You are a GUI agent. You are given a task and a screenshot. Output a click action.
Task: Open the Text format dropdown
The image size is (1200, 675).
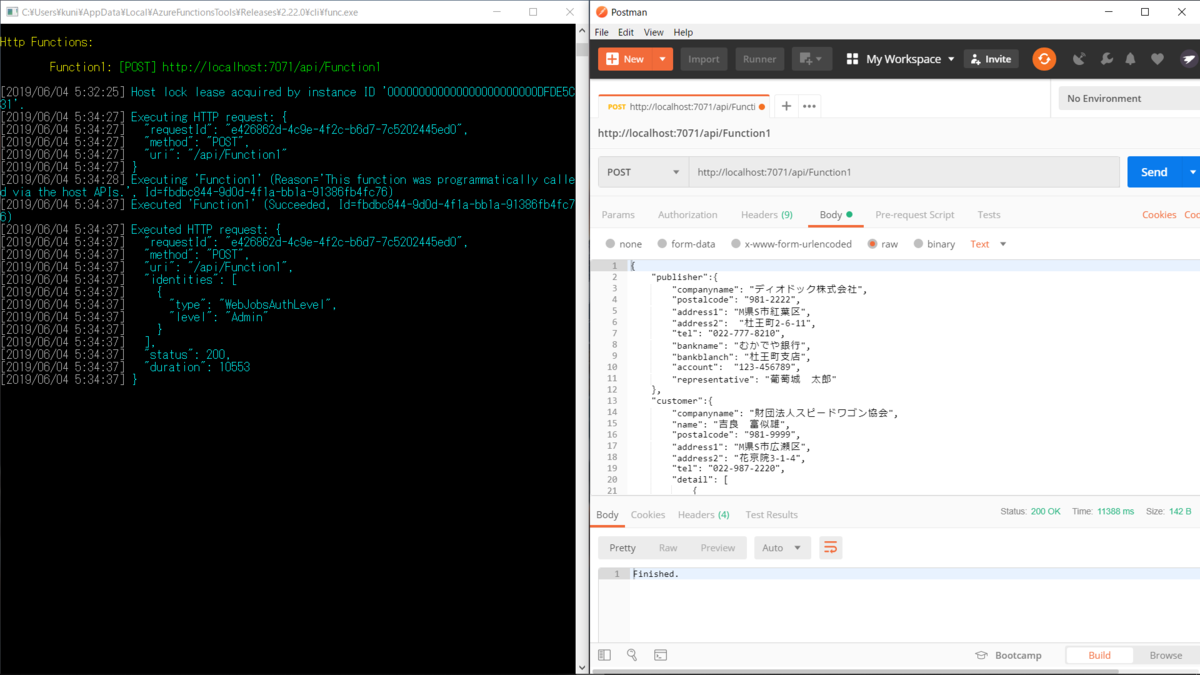point(988,244)
